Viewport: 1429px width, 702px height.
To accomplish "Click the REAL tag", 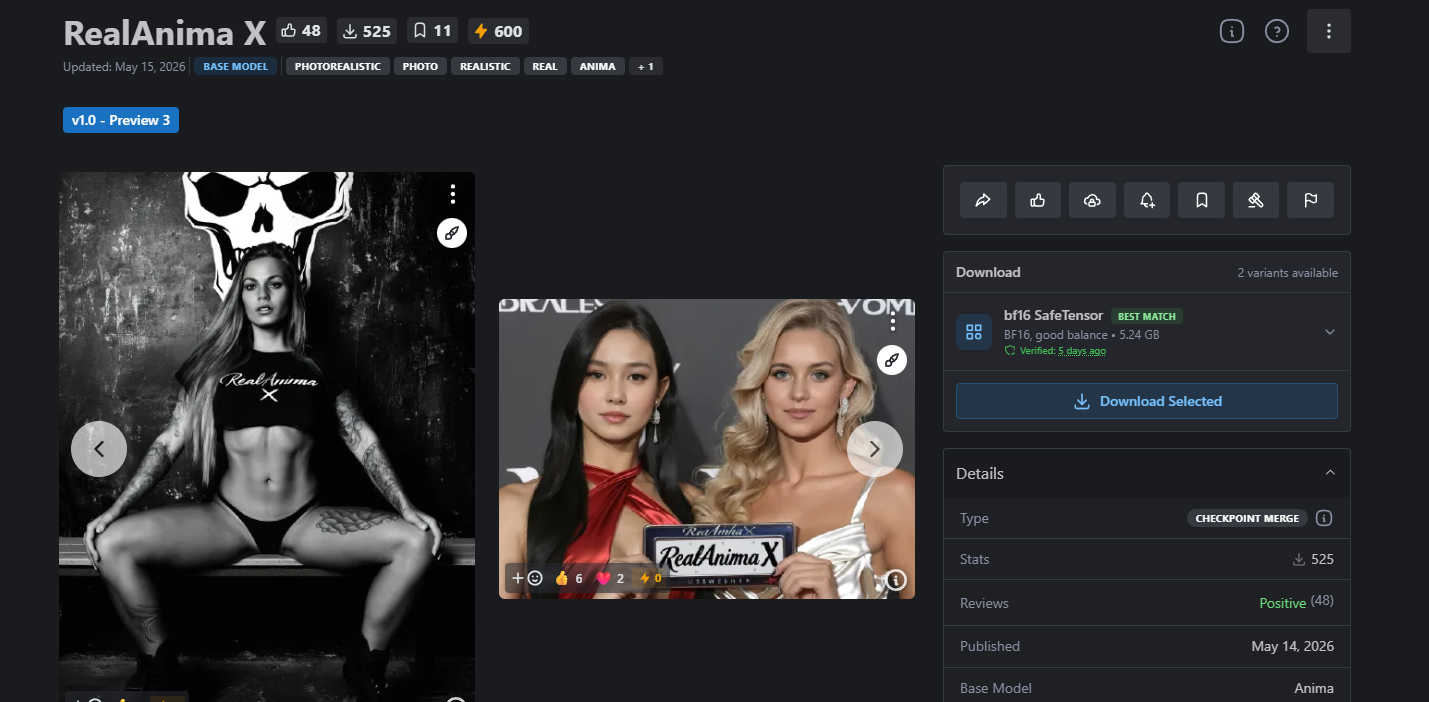I will pos(545,66).
